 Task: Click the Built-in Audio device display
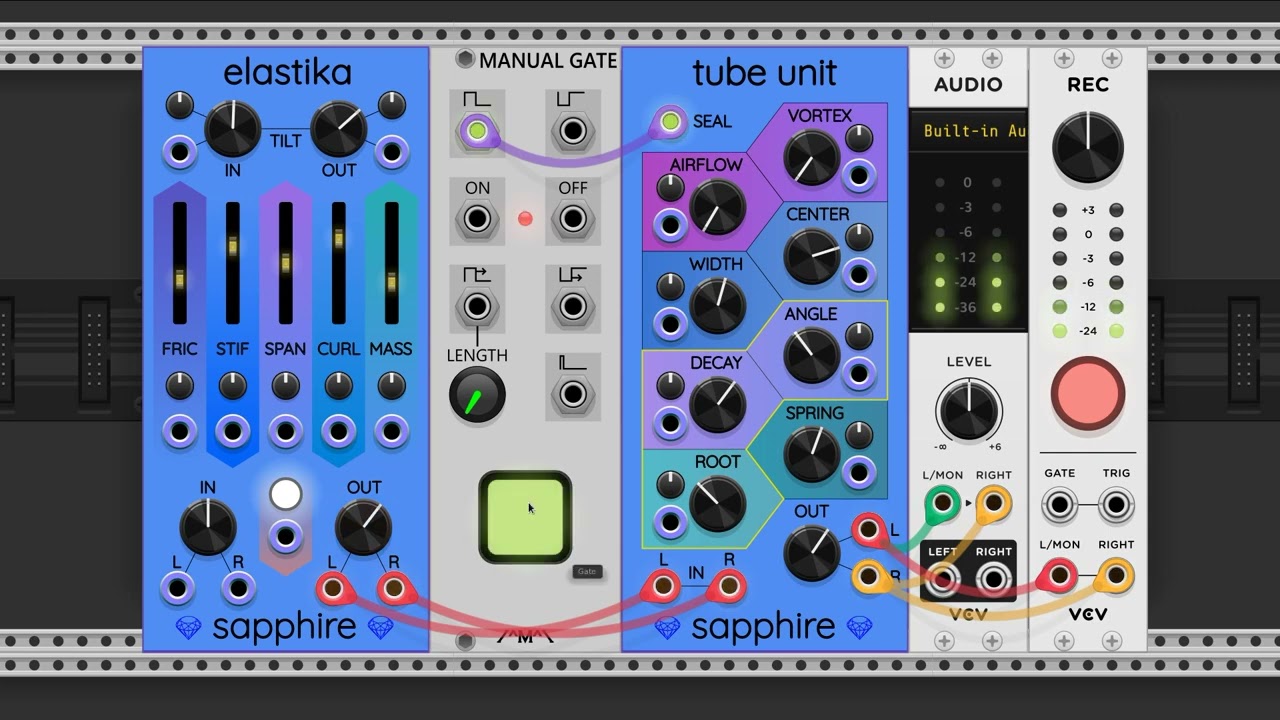click(x=968, y=131)
